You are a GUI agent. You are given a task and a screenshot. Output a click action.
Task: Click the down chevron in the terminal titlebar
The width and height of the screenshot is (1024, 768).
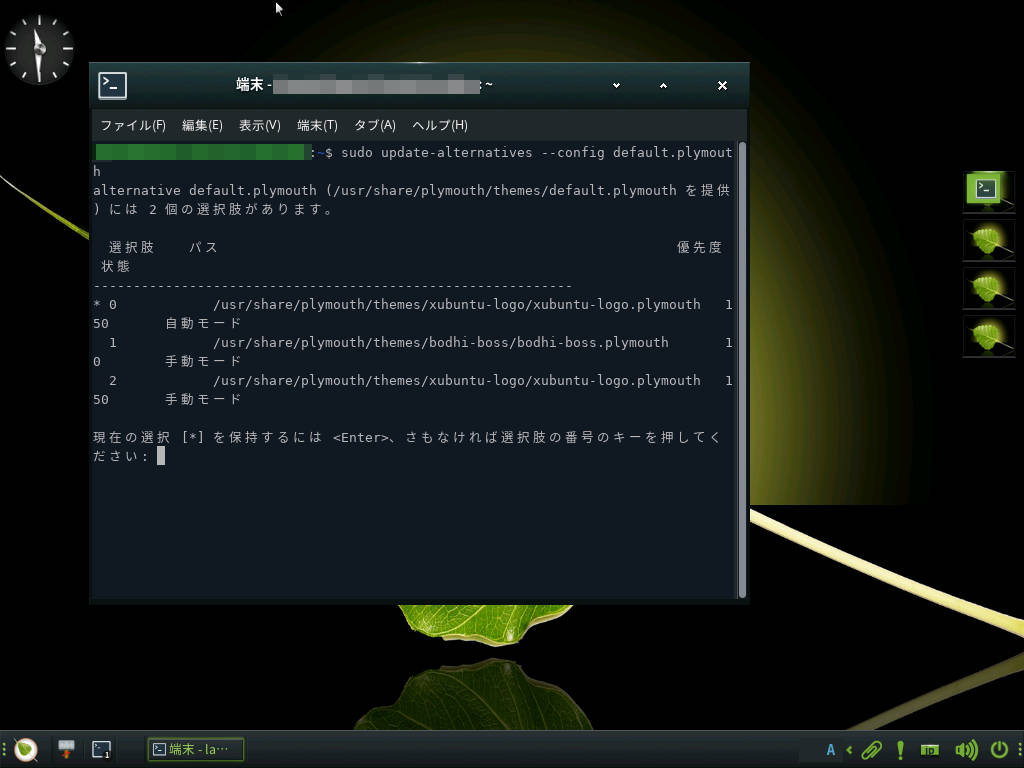616,86
